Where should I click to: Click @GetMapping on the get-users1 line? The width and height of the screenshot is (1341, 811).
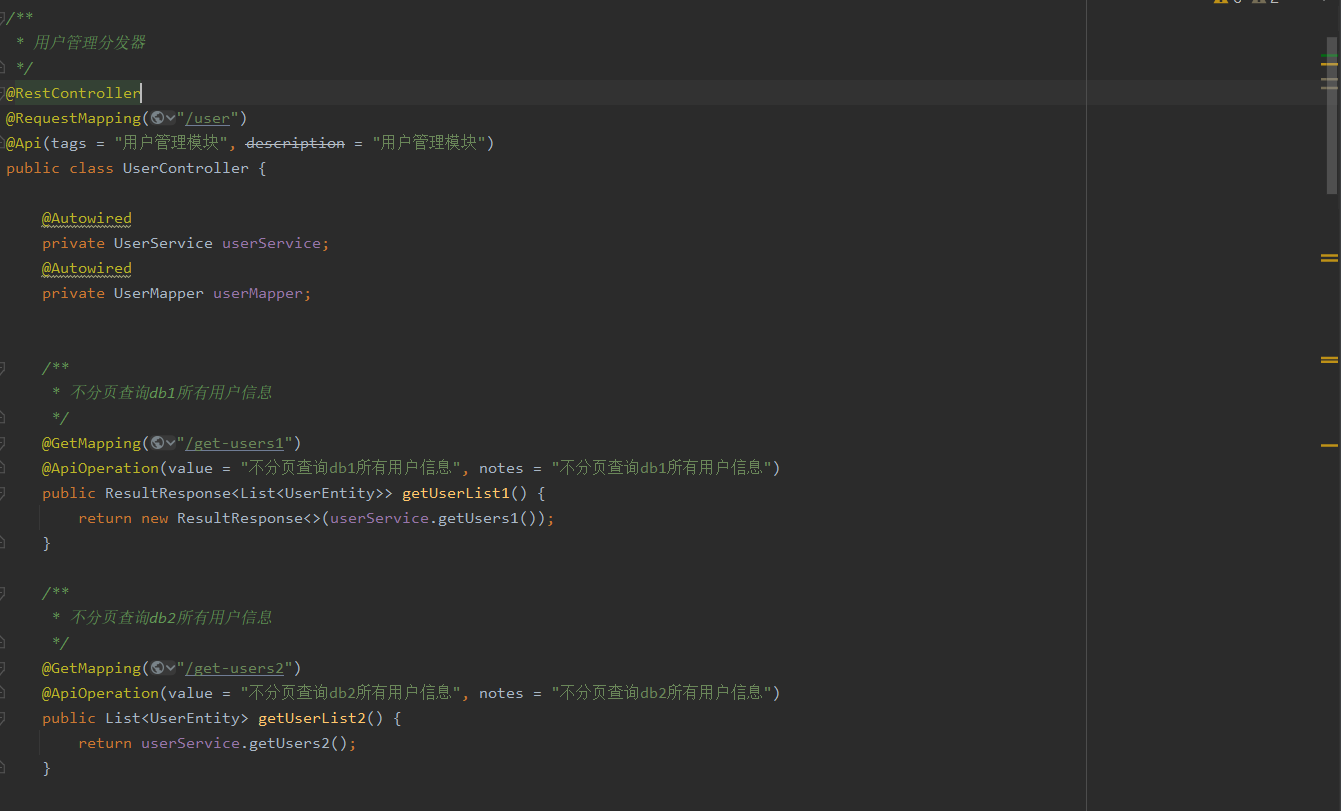(91, 443)
